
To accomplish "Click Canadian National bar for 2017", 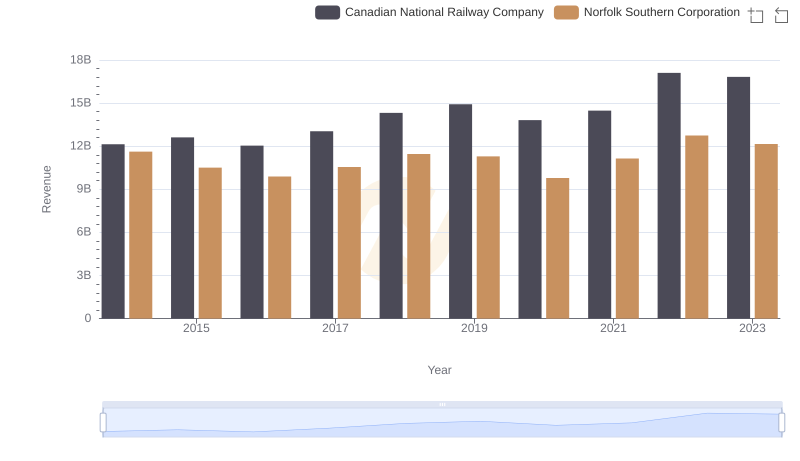I will pyautogui.click(x=321, y=225).
